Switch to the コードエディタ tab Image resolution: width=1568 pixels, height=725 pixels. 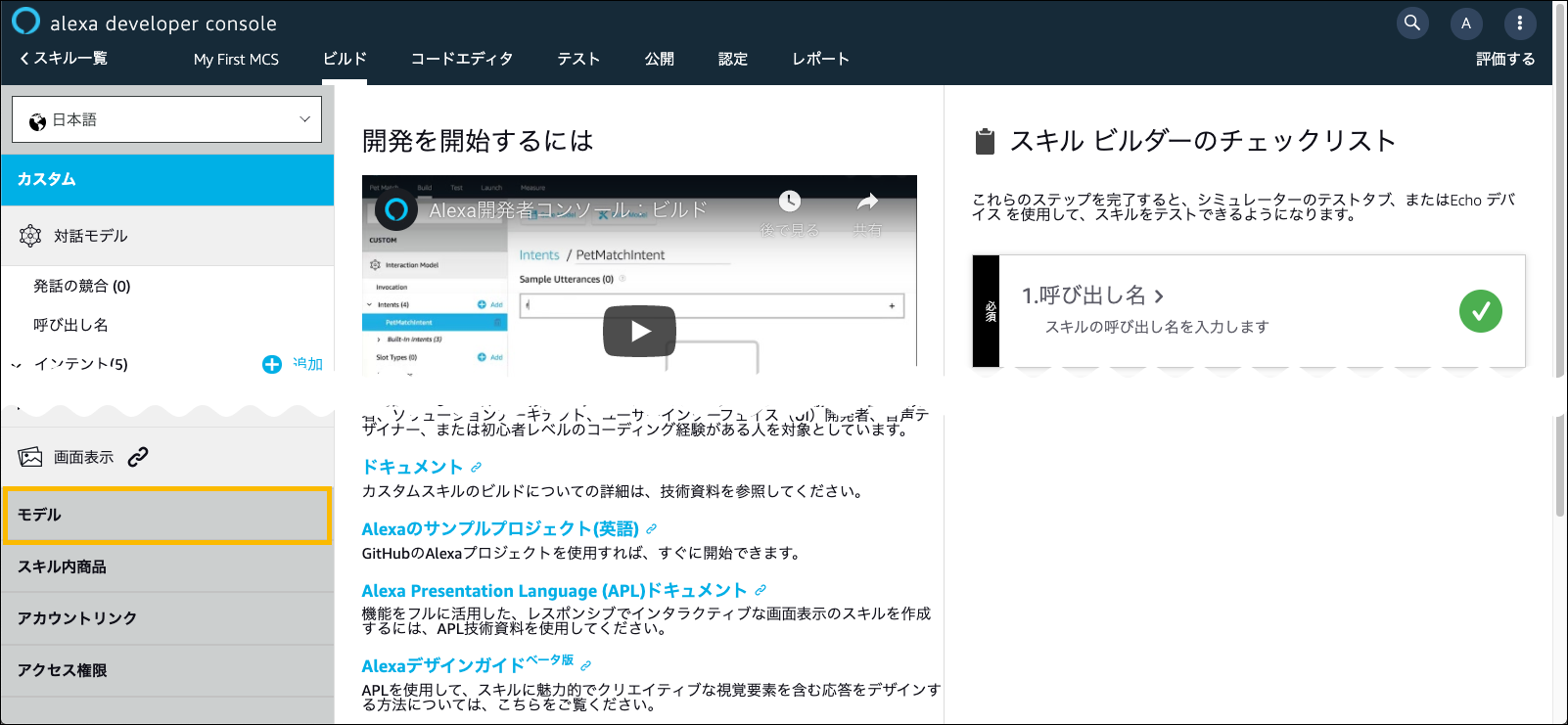pos(461,59)
